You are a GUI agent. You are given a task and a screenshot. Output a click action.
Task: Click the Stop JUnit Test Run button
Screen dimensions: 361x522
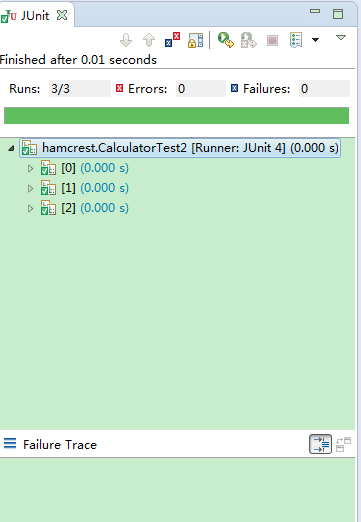pyautogui.click(x=272, y=41)
